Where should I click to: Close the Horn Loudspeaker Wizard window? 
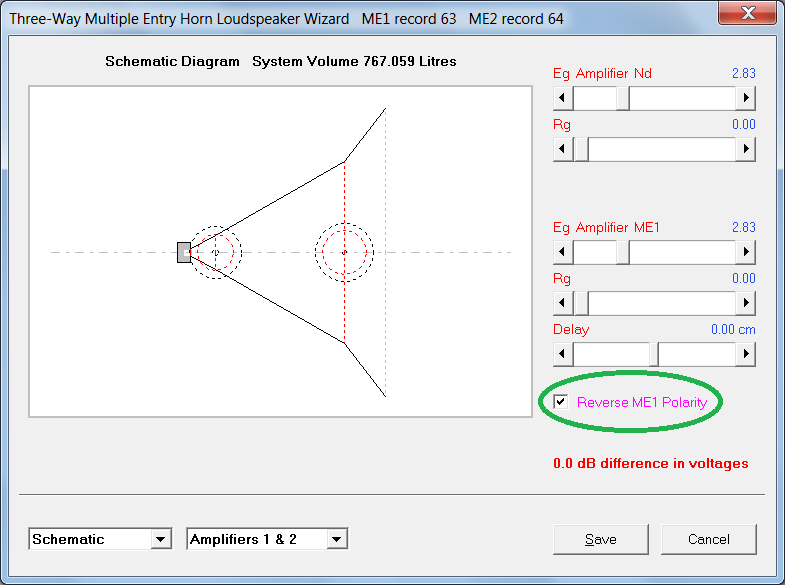(747, 12)
